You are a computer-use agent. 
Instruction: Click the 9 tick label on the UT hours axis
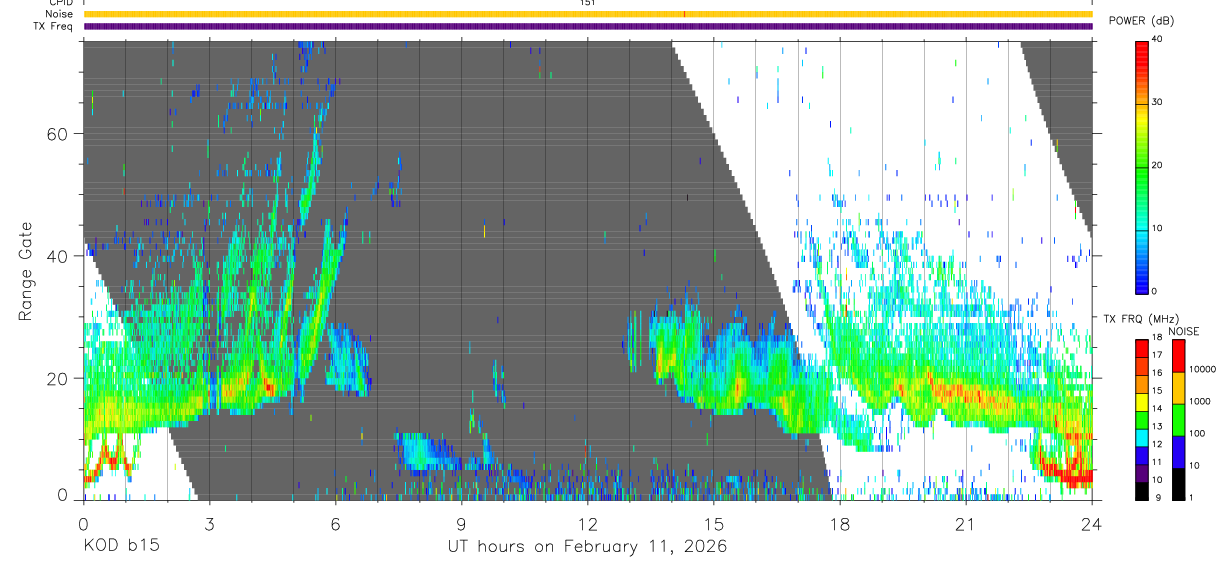[x=461, y=523]
